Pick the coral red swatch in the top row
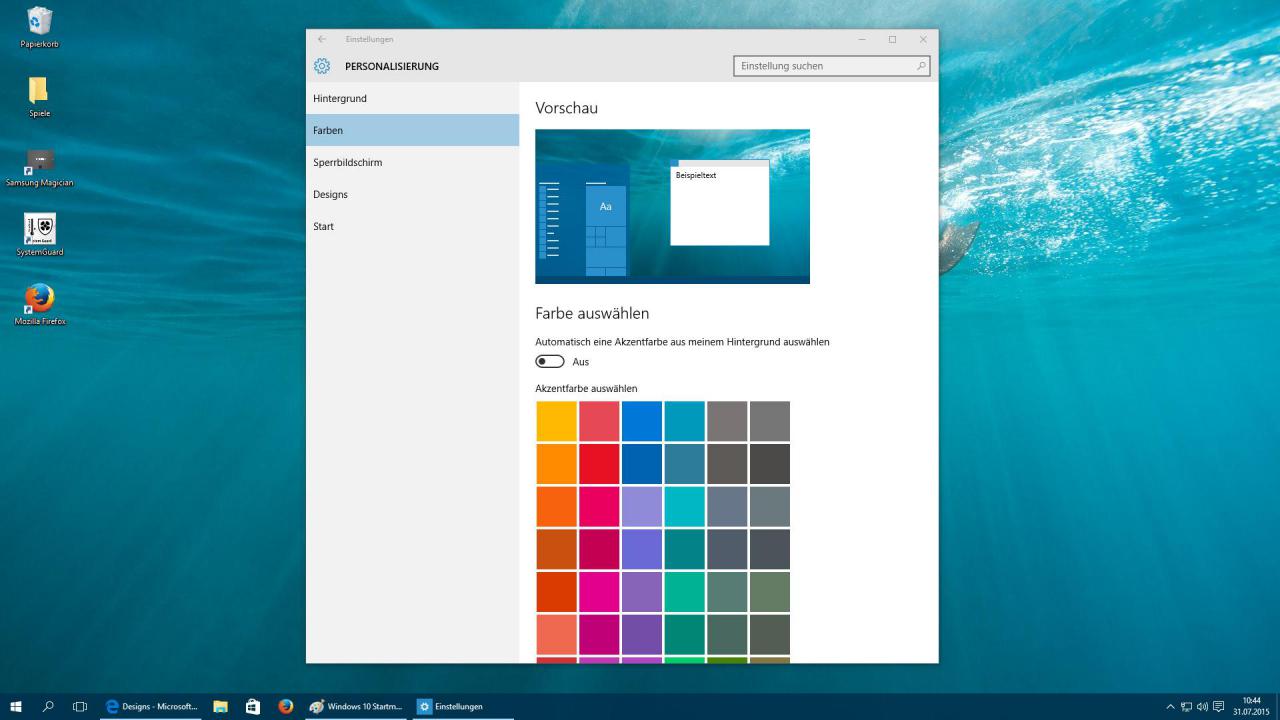 (x=599, y=421)
